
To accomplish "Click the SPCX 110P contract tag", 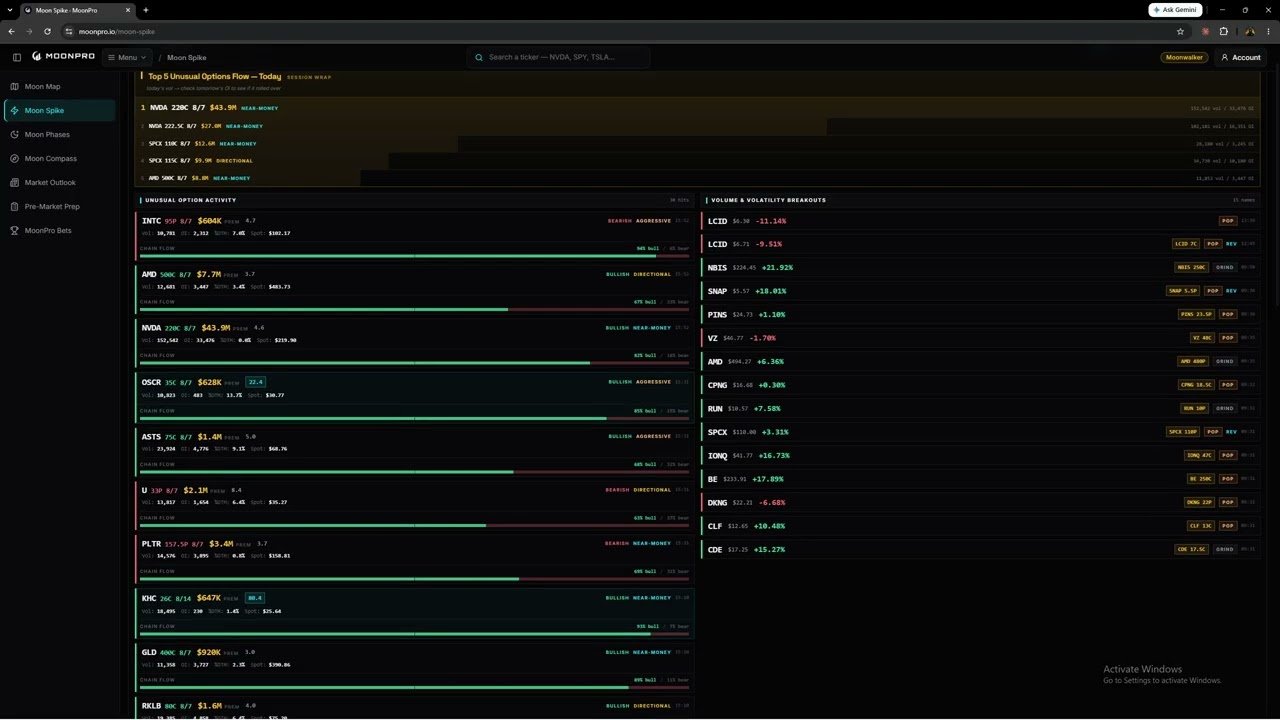I will [x=1183, y=432].
